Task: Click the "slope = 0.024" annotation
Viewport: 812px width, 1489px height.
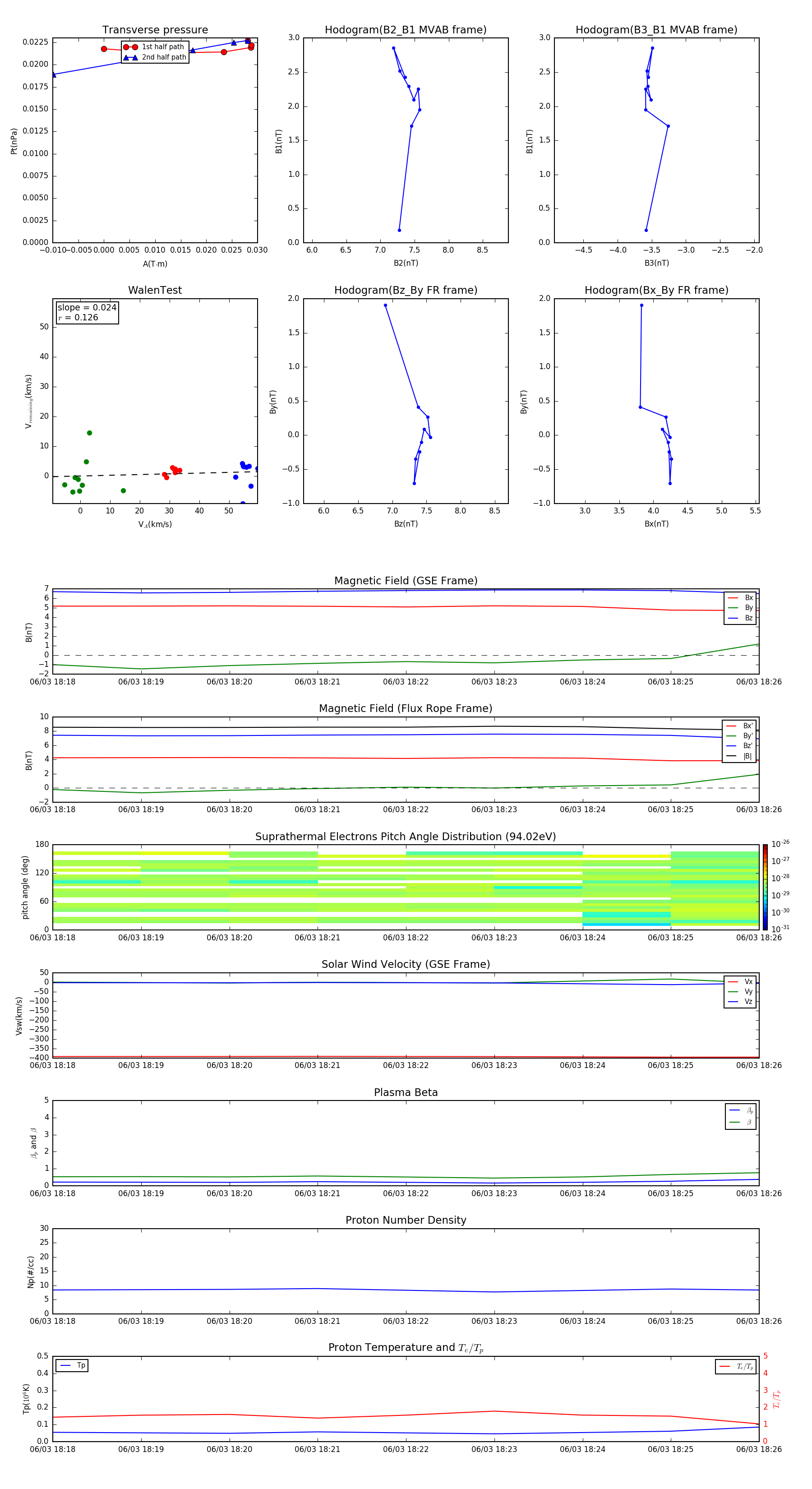Action: [x=87, y=308]
